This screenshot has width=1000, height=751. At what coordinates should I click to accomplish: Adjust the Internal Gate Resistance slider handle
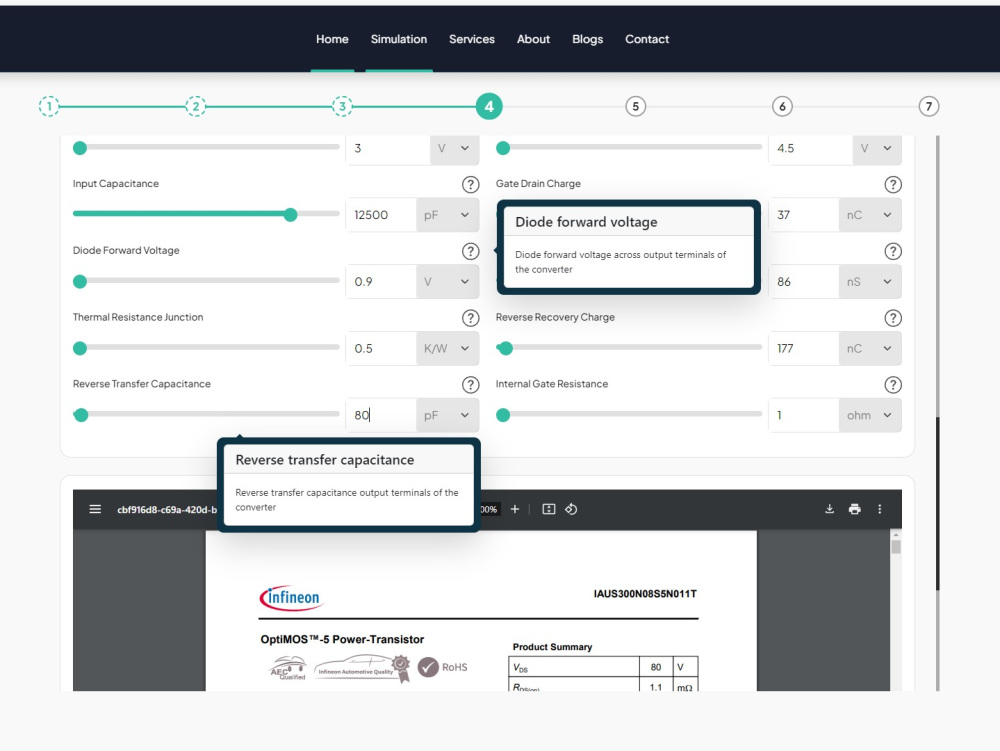pos(503,416)
